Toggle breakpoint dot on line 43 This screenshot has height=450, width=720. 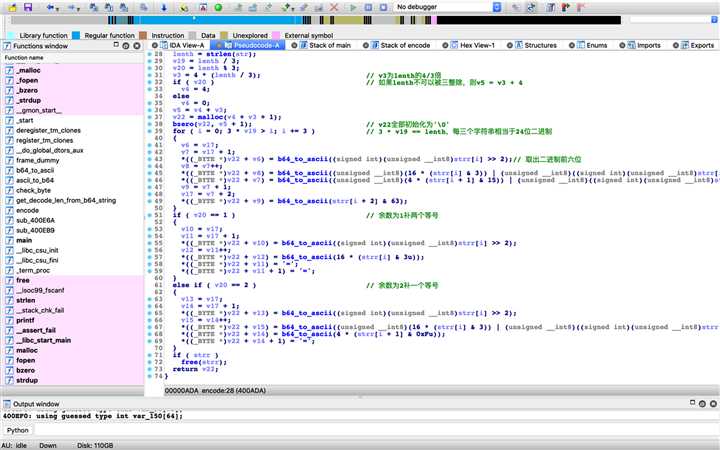tap(150, 159)
